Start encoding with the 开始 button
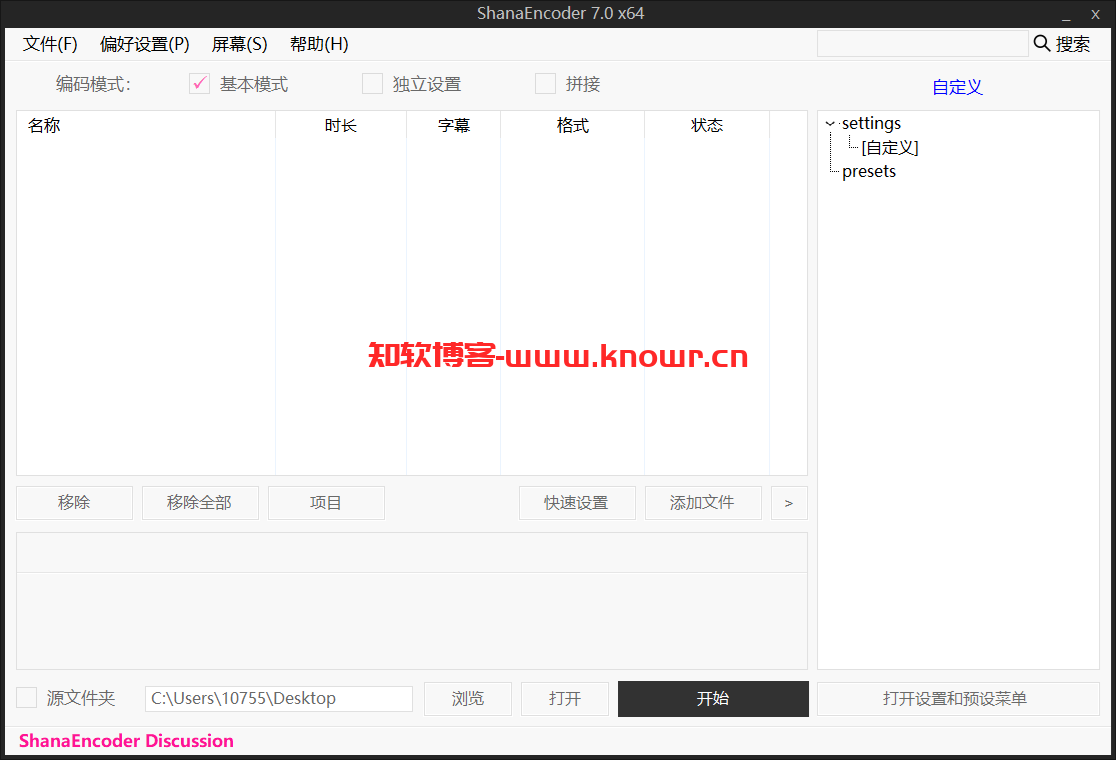The width and height of the screenshot is (1116, 760). 713,699
